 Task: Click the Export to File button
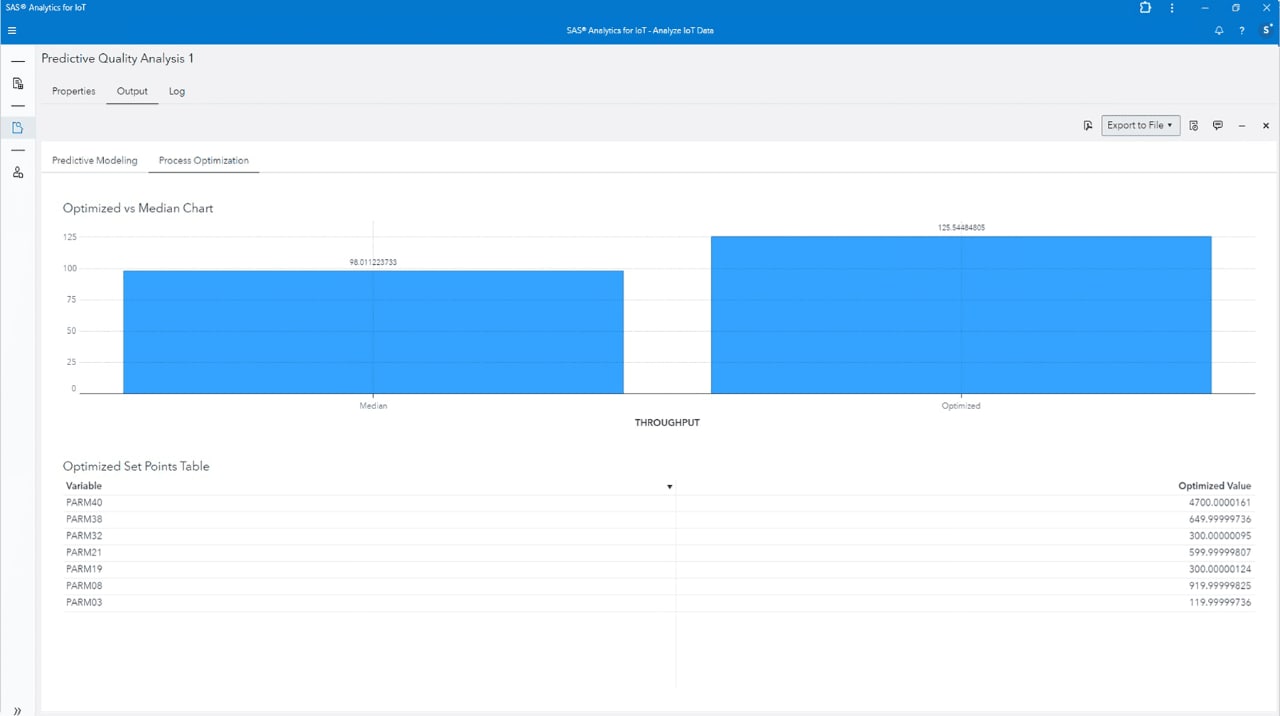[x=1135, y=125]
